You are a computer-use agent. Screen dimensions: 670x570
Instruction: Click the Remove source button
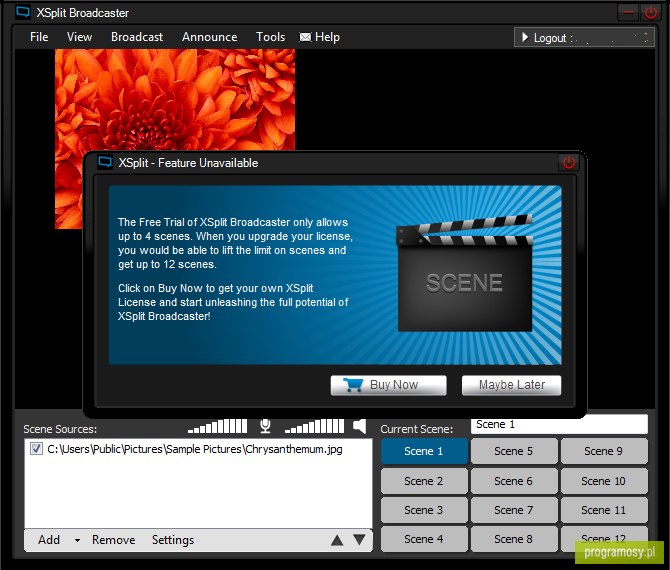click(114, 540)
